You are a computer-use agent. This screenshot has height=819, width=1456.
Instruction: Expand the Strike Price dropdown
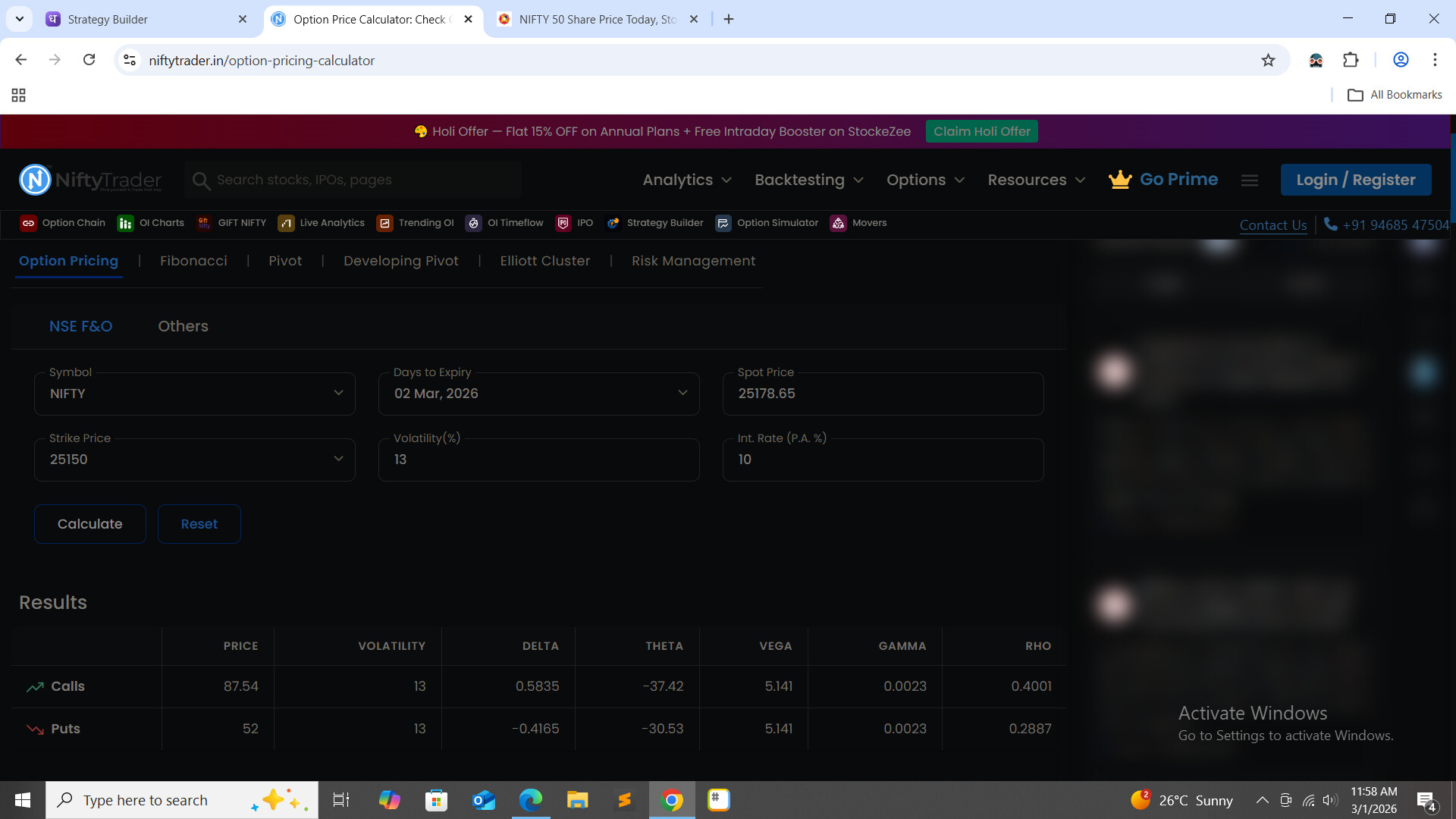click(338, 459)
